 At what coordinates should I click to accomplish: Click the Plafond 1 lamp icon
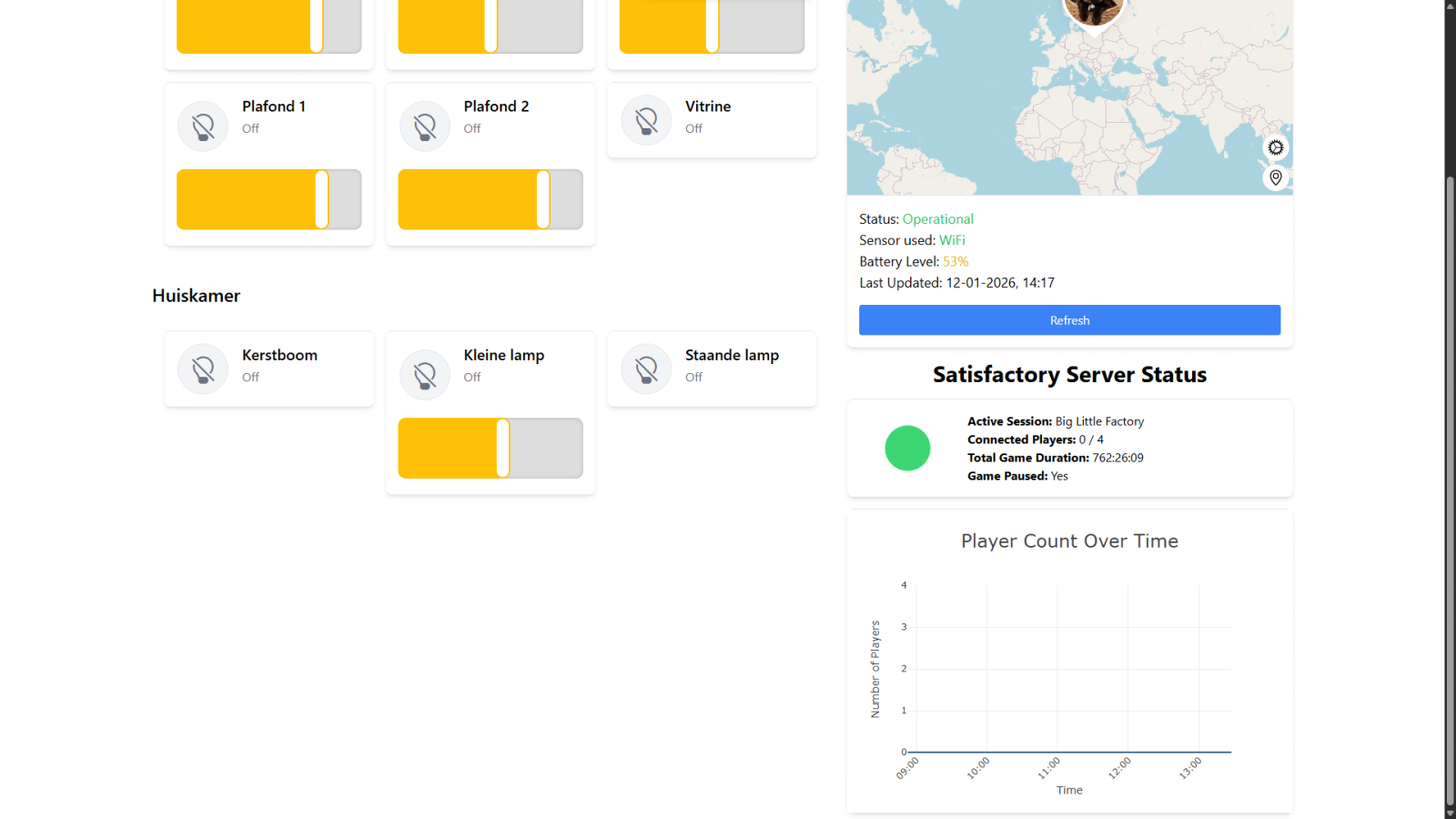202,126
